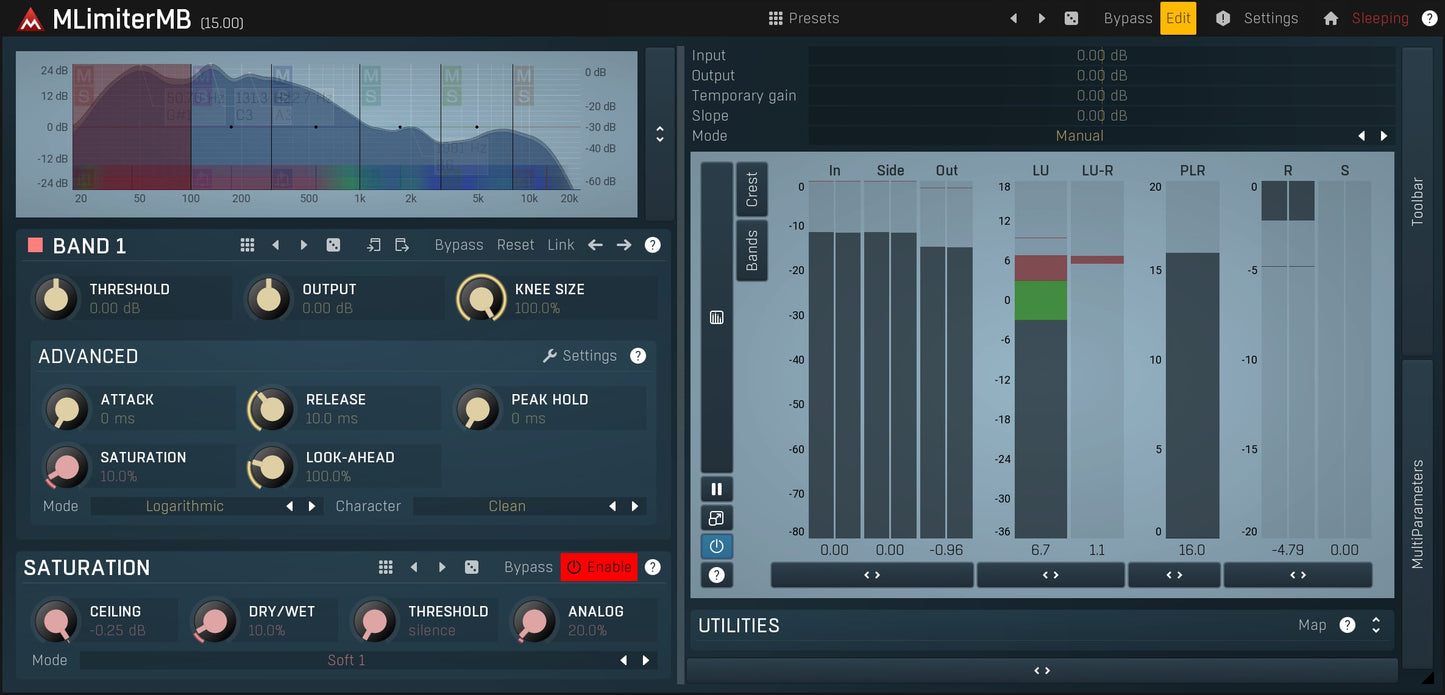Open the Presets menu
This screenshot has width=1445, height=695.
pyautogui.click(x=803, y=18)
